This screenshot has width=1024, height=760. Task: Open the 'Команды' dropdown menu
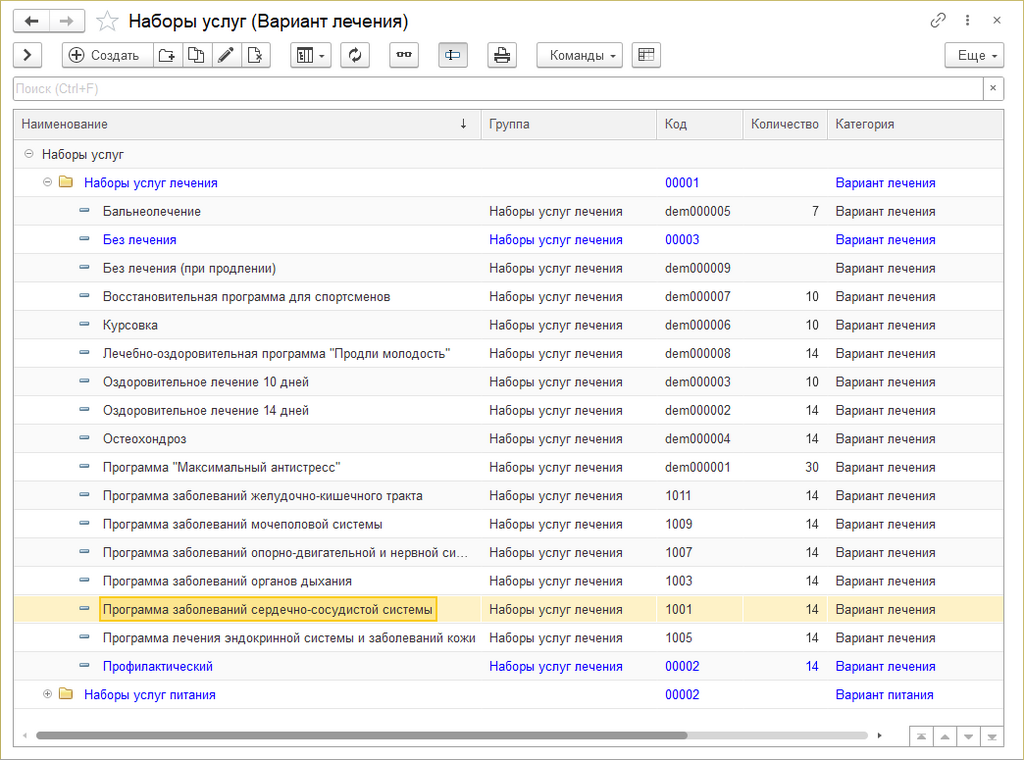pyautogui.click(x=579, y=55)
